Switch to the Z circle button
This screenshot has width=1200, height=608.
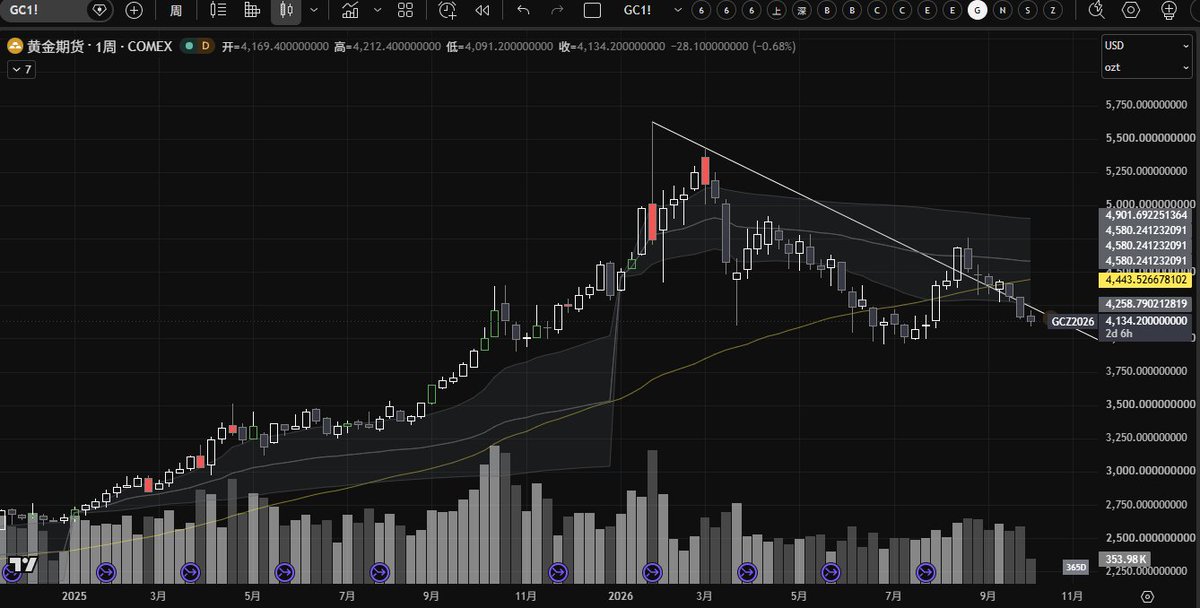pyautogui.click(x=1053, y=10)
